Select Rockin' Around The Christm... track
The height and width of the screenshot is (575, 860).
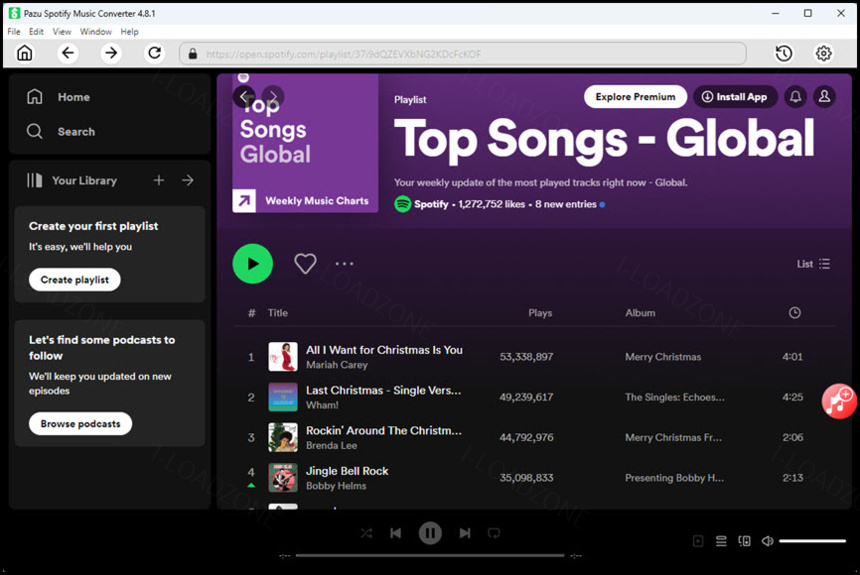pos(383,431)
